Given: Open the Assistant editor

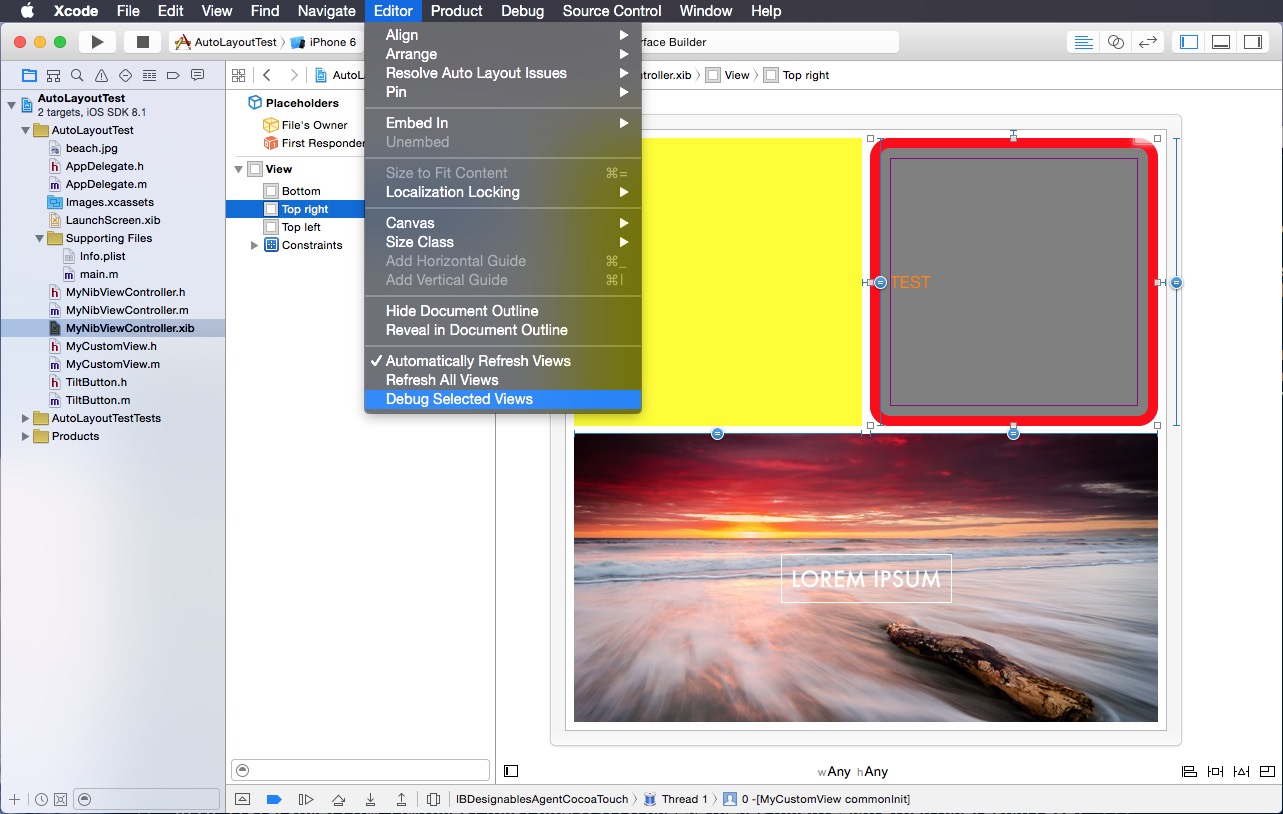Looking at the screenshot, I should (x=1116, y=42).
